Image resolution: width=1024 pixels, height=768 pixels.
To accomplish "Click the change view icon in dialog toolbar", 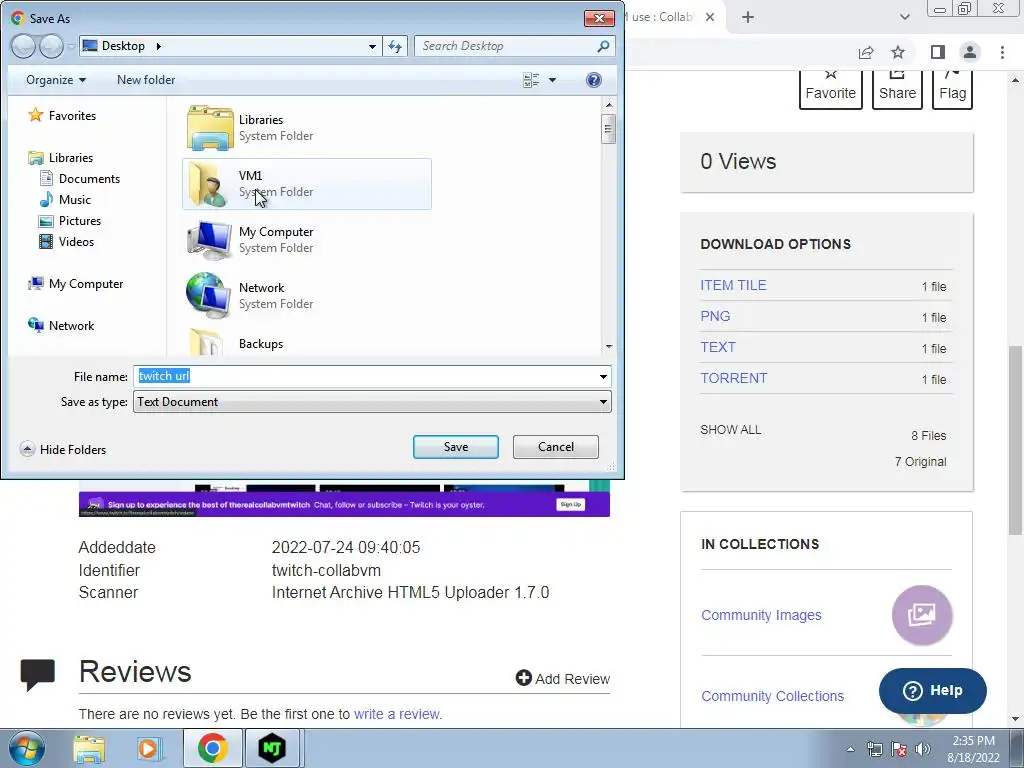I will (x=531, y=80).
